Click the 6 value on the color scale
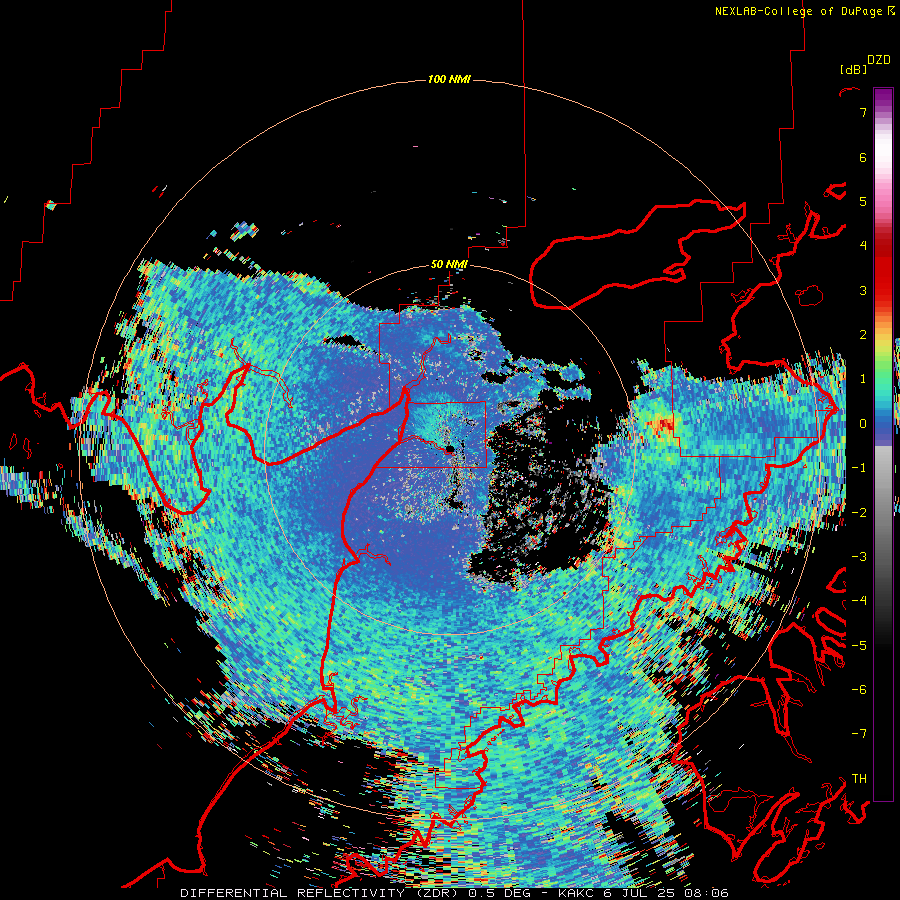The height and width of the screenshot is (900, 900). 863,157
